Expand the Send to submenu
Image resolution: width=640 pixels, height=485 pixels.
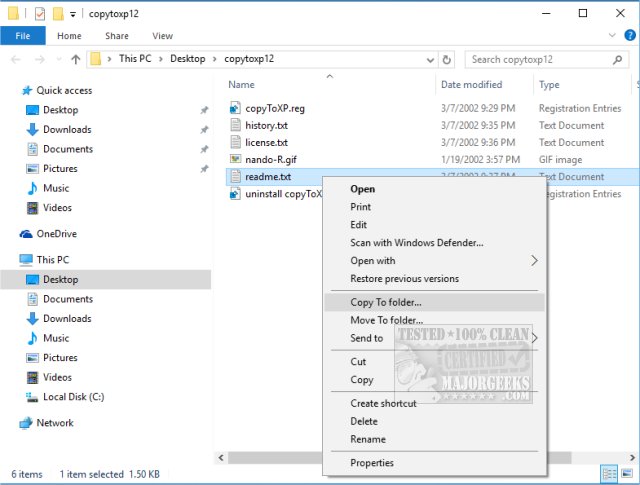(435, 338)
